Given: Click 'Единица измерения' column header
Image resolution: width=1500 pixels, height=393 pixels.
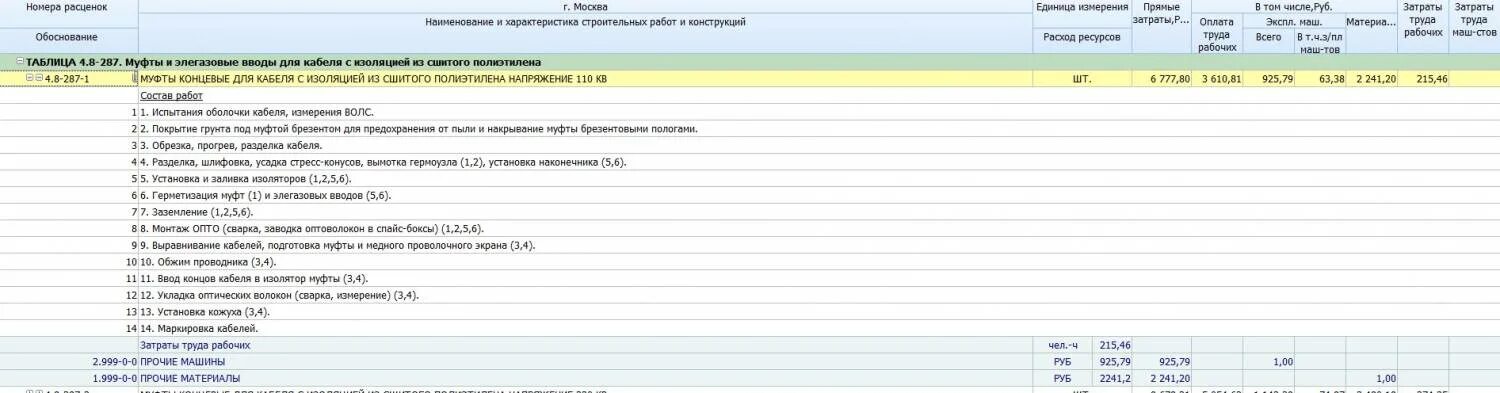Looking at the screenshot, I should (x=1082, y=6).
